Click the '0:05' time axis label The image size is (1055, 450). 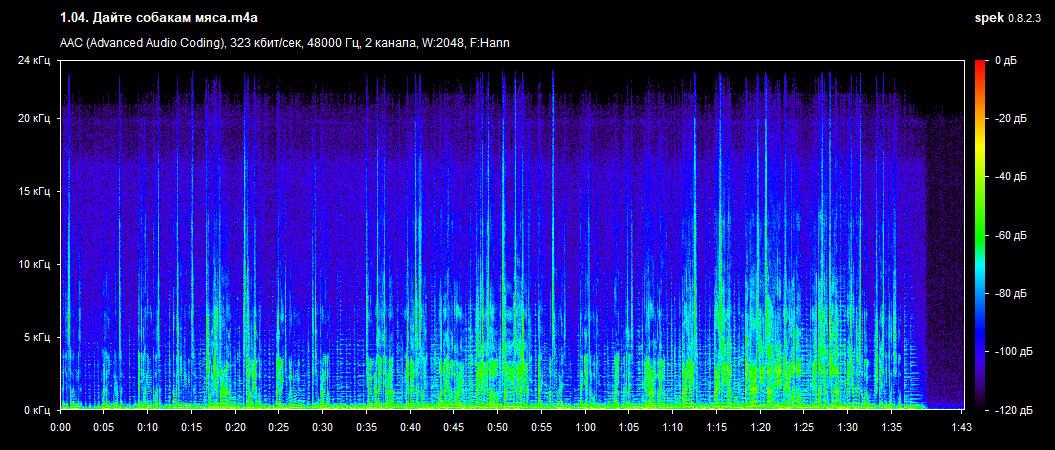point(103,426)
